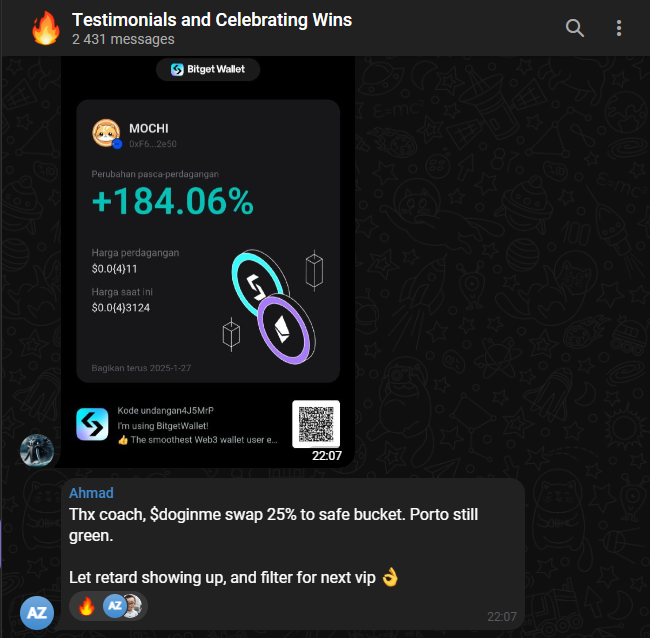Open the wizard profile avatar of sender
The width and height of the screenshot is (650, 638).
pyautogui.click(x=37, y=451)
